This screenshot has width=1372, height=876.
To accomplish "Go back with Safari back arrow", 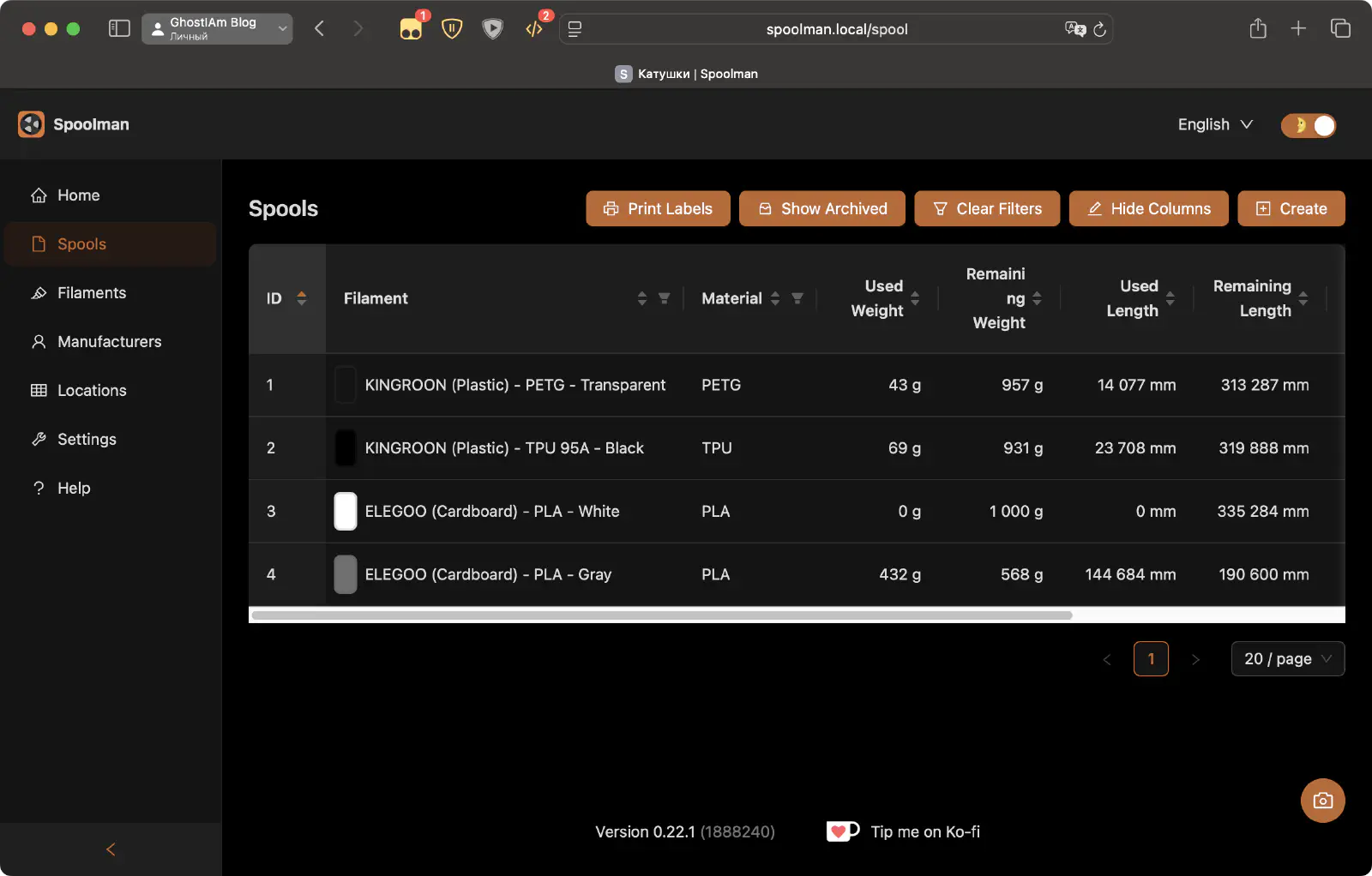I will point(319,29).
